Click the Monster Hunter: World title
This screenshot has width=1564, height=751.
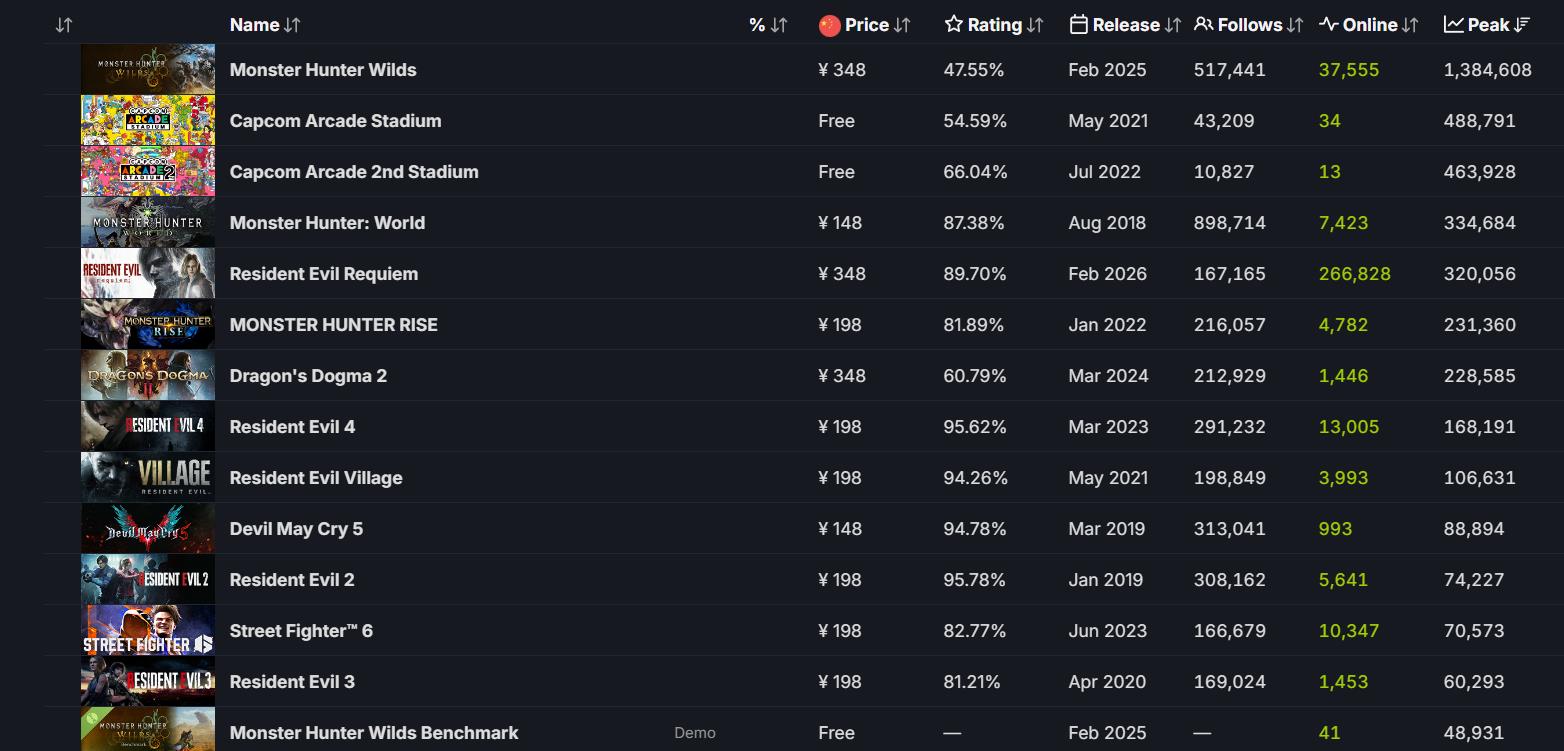[x=327, y=223]
